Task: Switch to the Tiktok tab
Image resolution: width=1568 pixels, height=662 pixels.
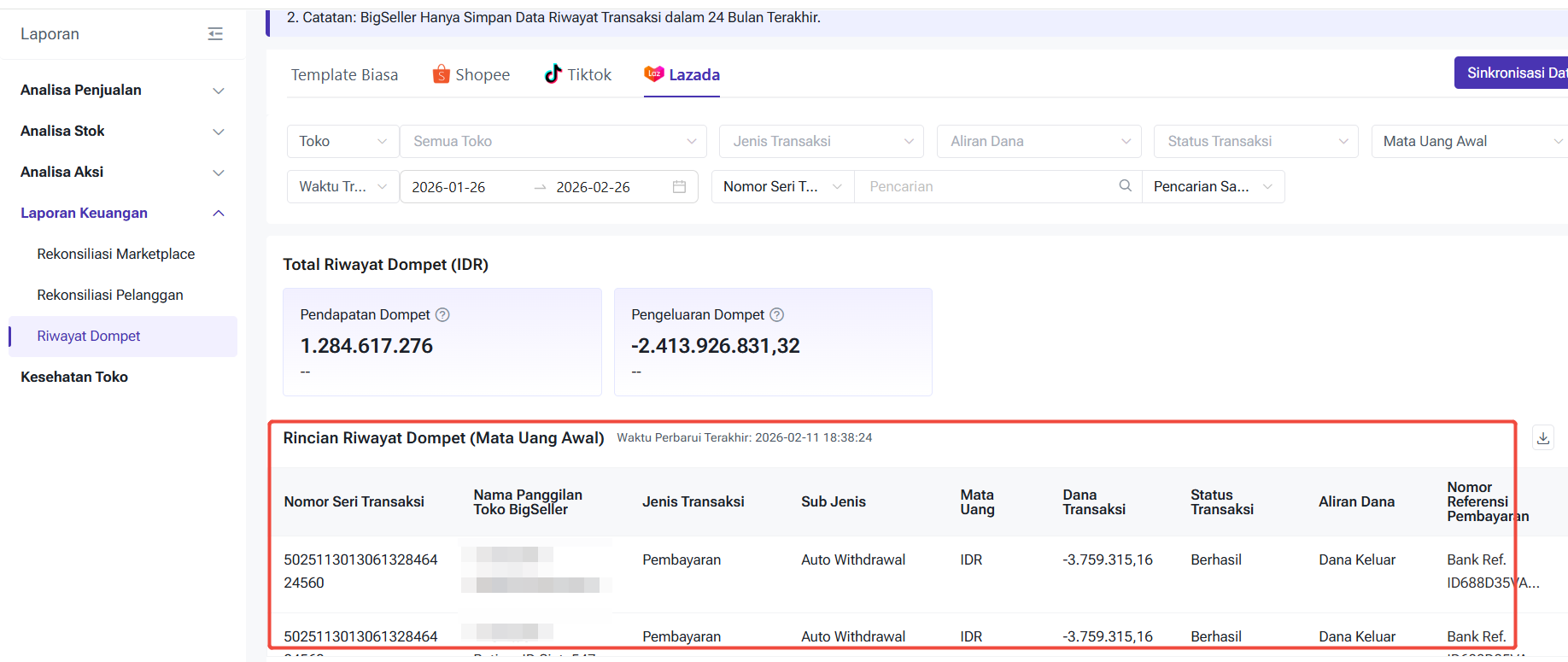Action: pos(578,75)
